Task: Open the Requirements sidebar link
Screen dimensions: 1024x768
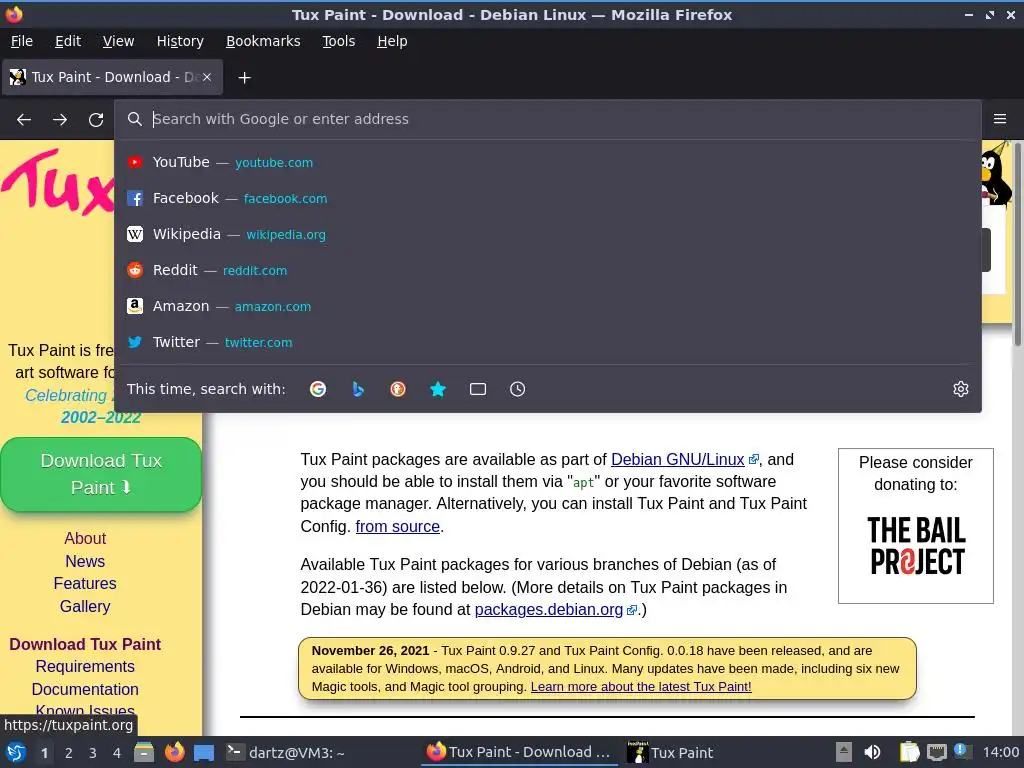Action: (85, 666)
